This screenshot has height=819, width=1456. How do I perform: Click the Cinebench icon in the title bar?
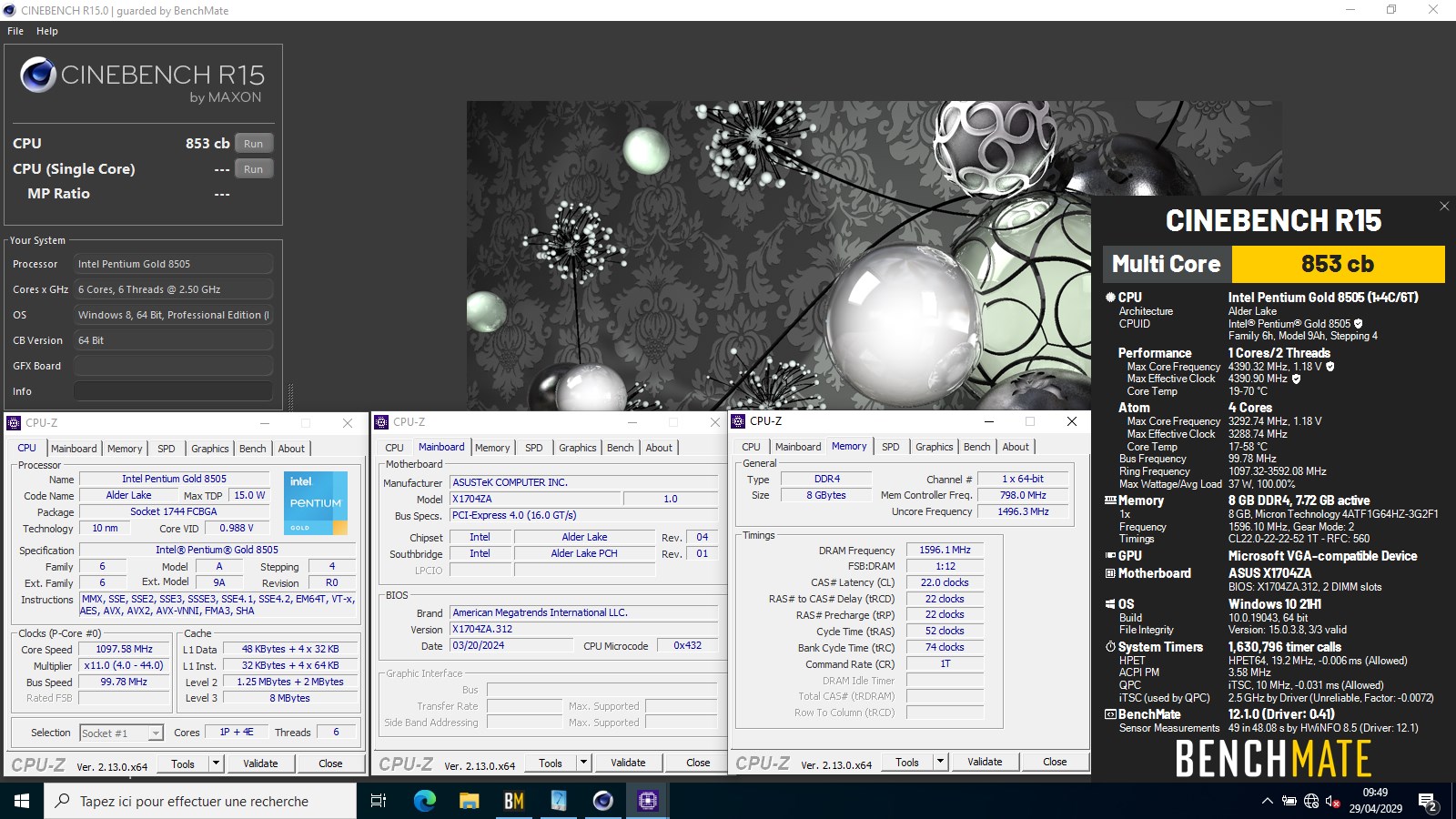pos(9,10)
